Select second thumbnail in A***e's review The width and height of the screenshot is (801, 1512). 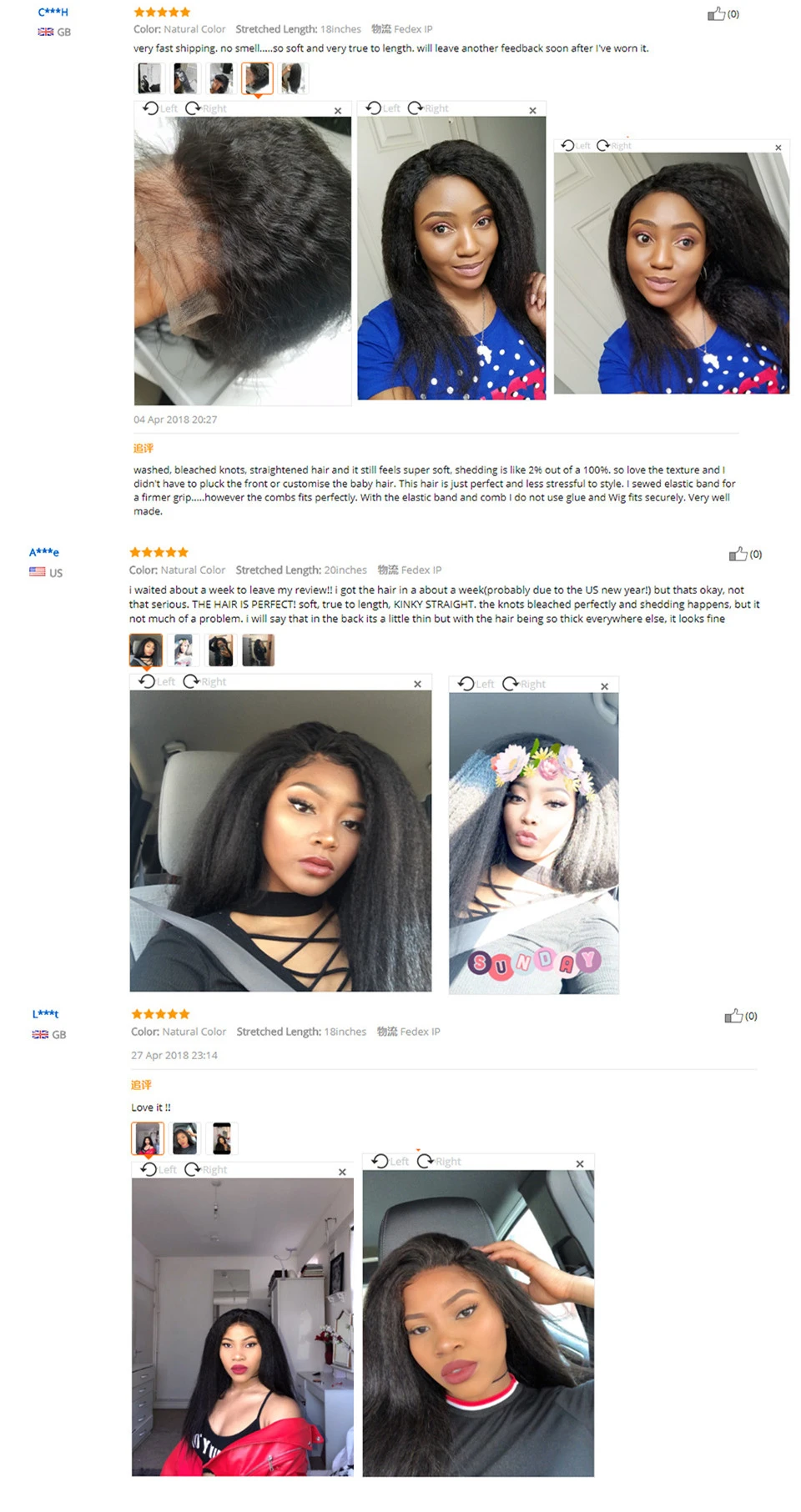click(184, 650)
